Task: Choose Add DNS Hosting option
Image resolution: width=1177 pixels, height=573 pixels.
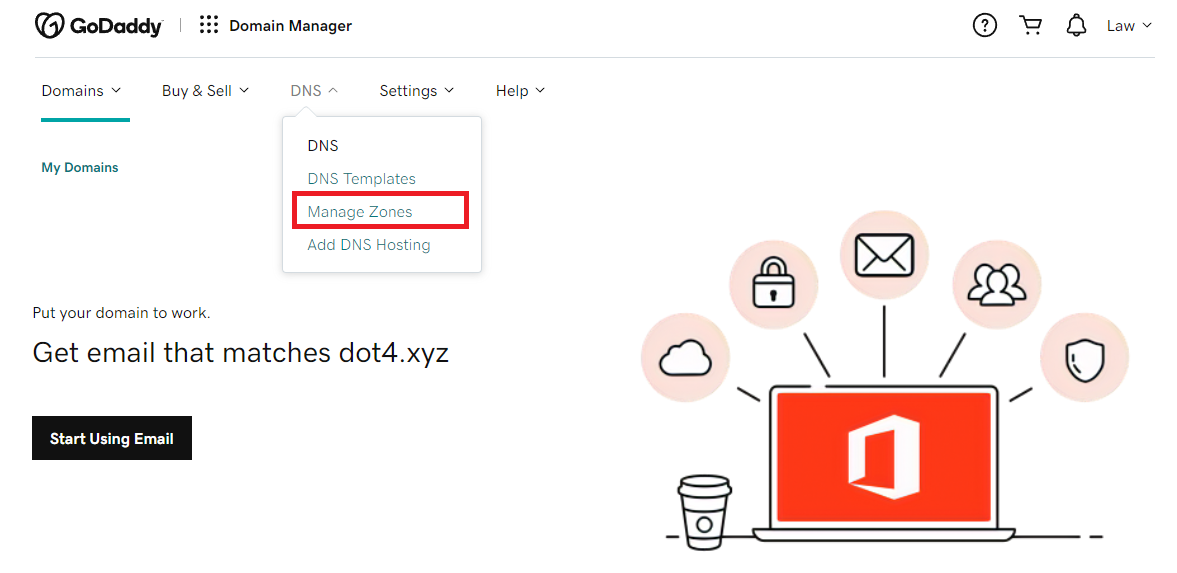Action: click(x=369, y=245)
